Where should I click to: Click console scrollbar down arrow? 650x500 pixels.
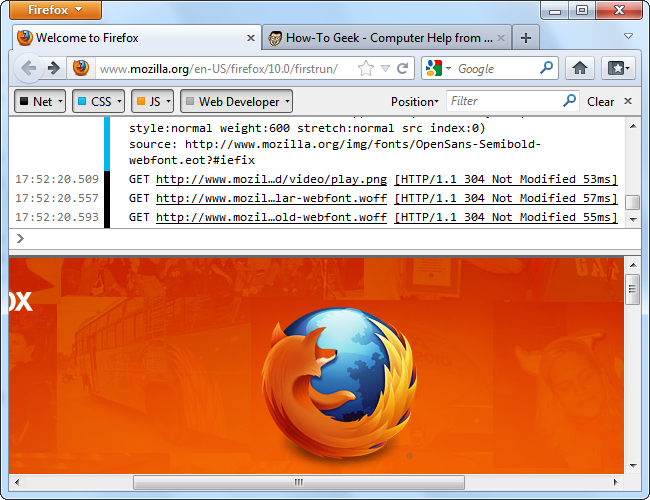(x=633, y=220)
